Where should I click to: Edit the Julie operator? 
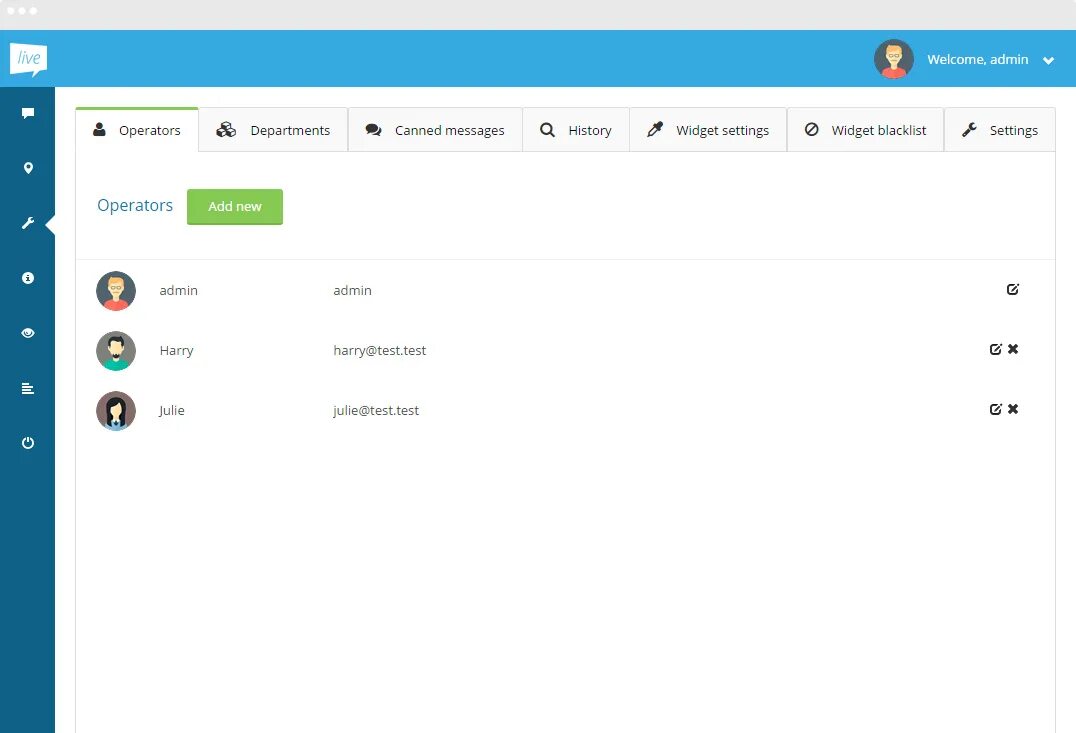[x=996, y=409]
